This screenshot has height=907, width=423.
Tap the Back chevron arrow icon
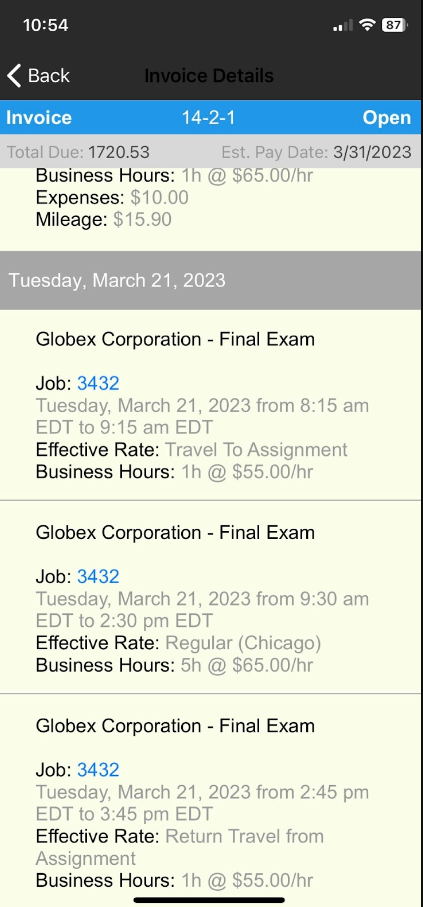(x=14, y=76)
